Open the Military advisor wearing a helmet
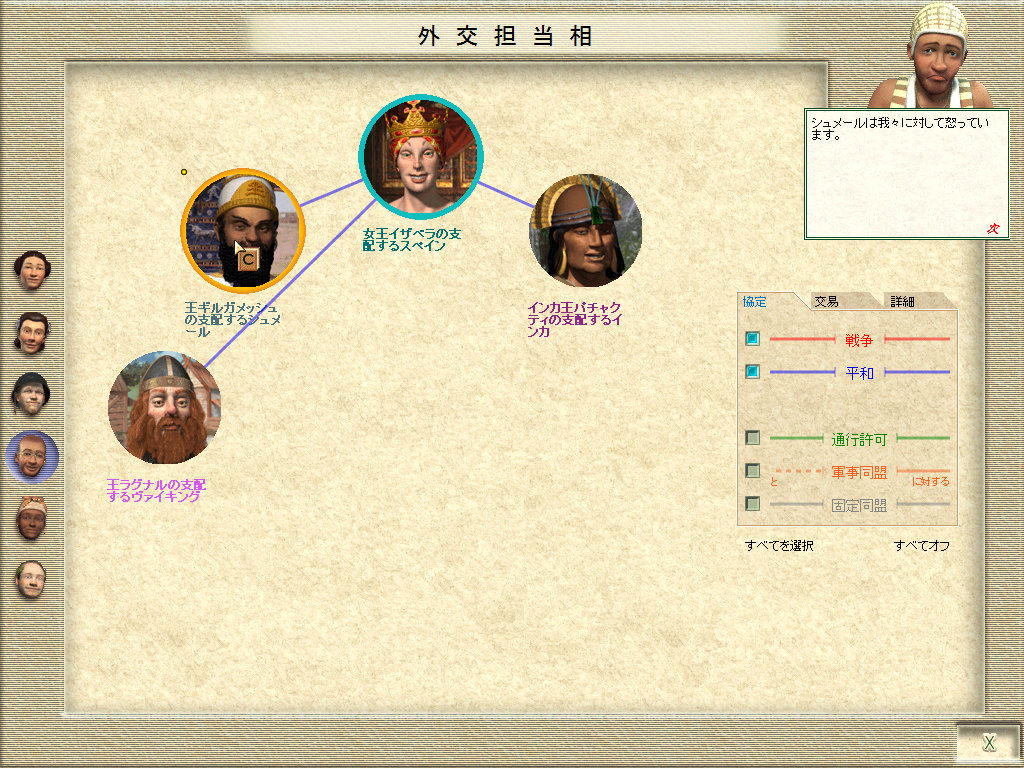The width and height of the screenshot is (1024, 768). (32, 394)
